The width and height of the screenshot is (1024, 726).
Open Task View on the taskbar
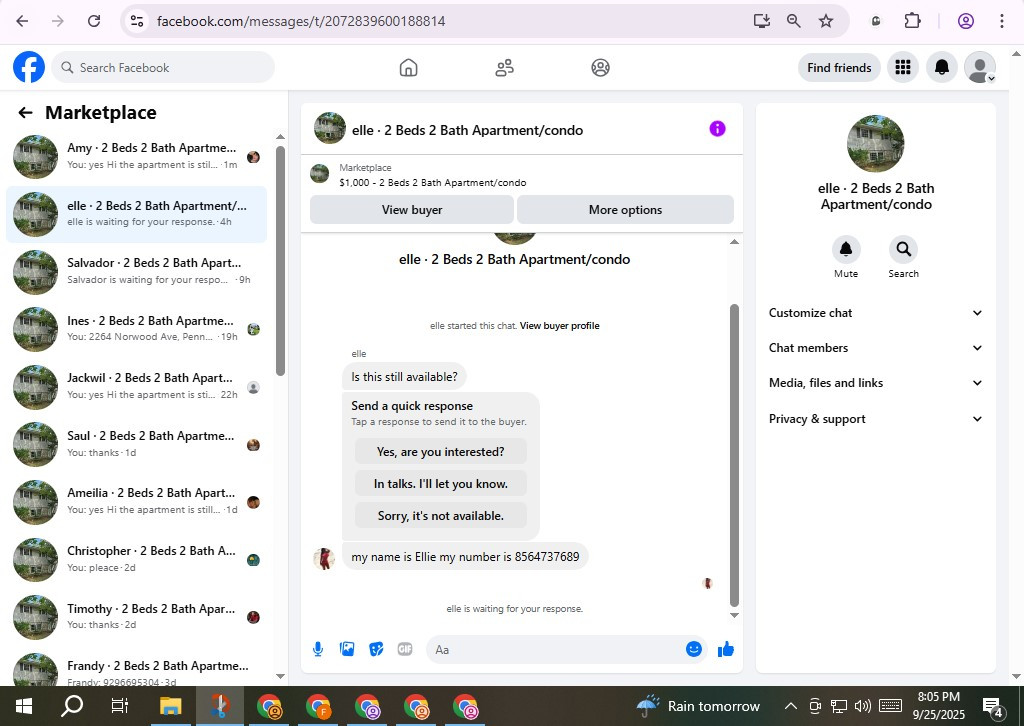tap(120, 706)
